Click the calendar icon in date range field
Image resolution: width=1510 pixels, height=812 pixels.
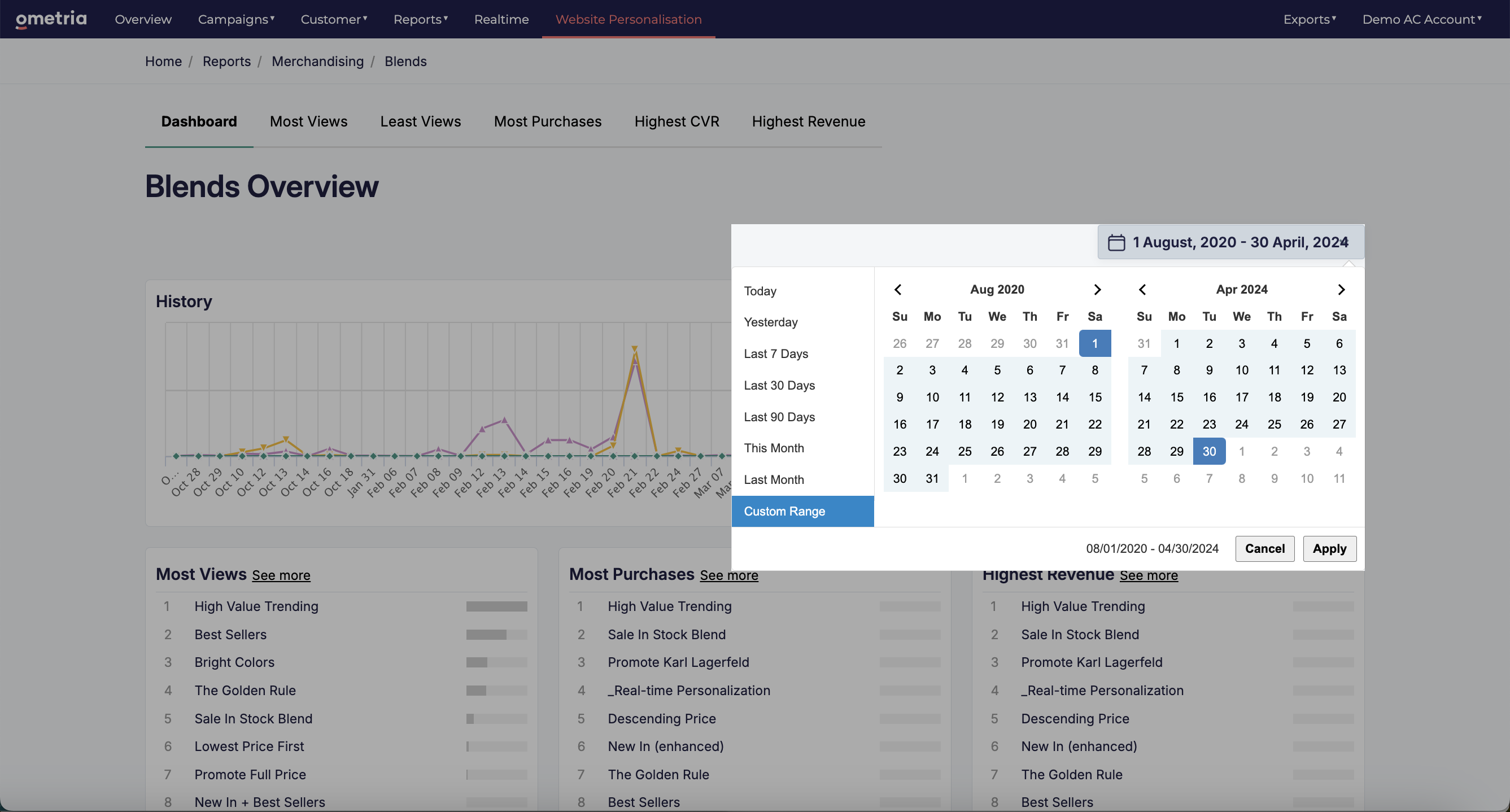pyautogui.click(x=1116, y=242)
